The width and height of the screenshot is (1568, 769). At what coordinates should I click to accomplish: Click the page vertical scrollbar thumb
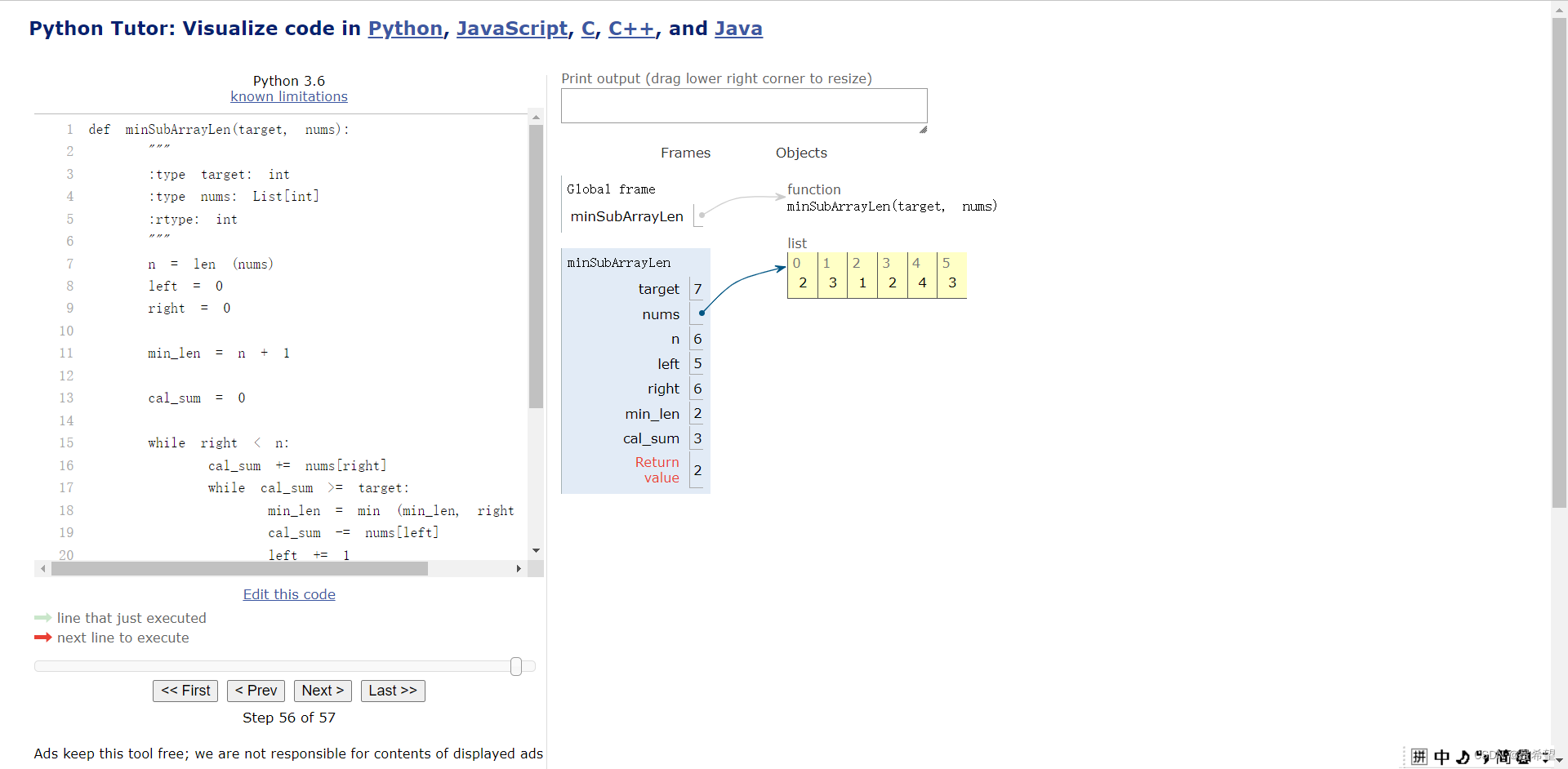tap(1559, 261)
